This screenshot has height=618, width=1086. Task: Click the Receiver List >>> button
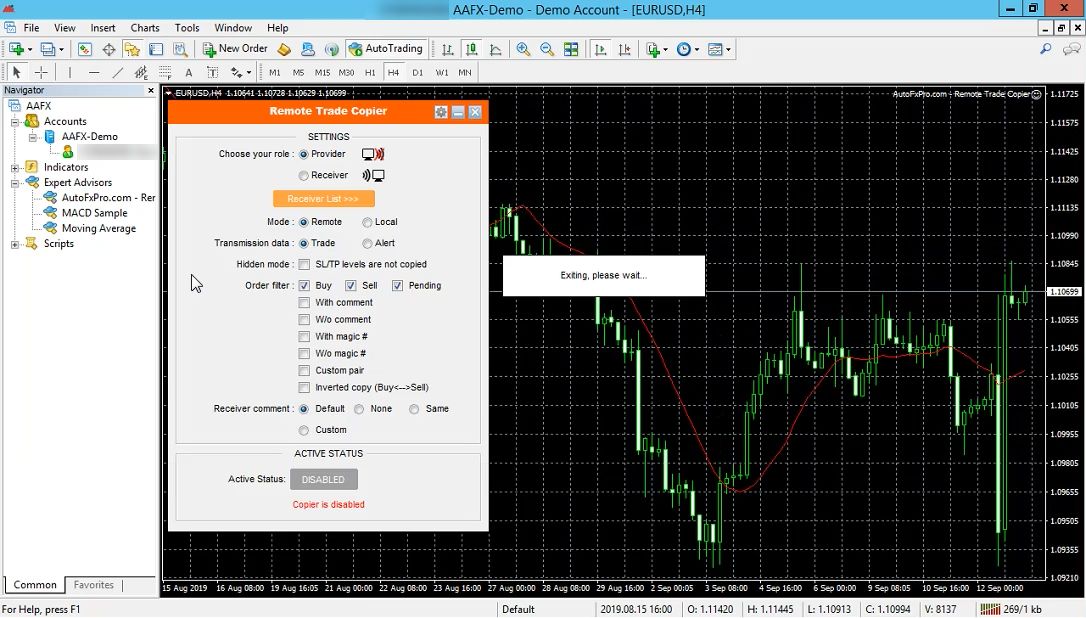[323, 199]
